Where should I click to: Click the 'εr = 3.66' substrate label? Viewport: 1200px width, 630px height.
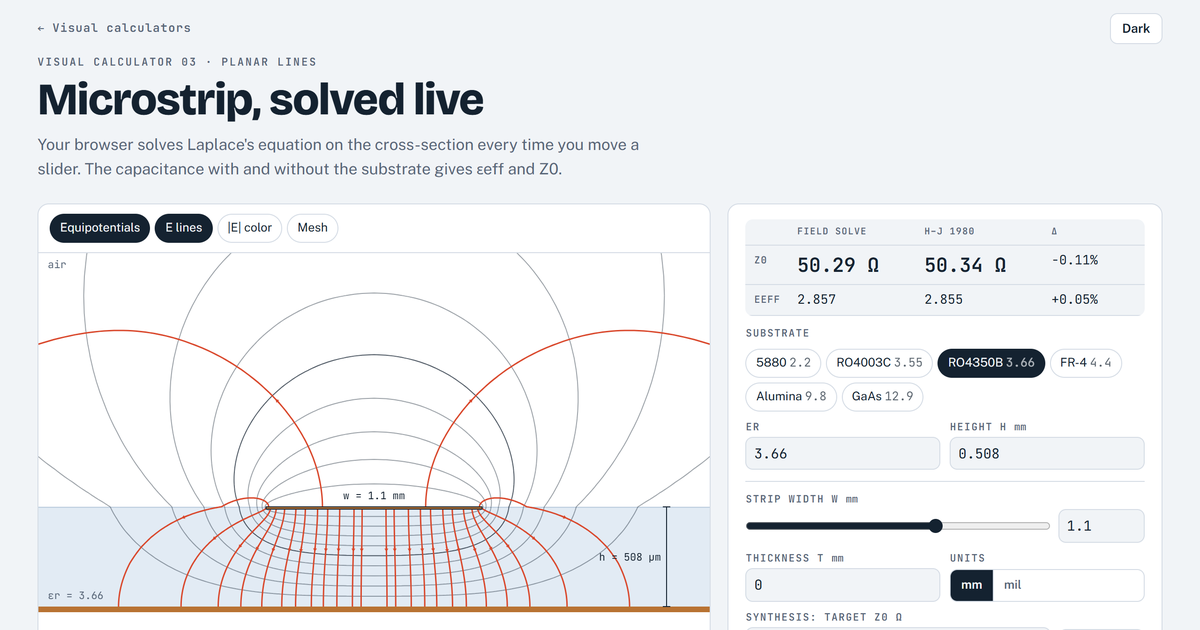click(76, 596)
